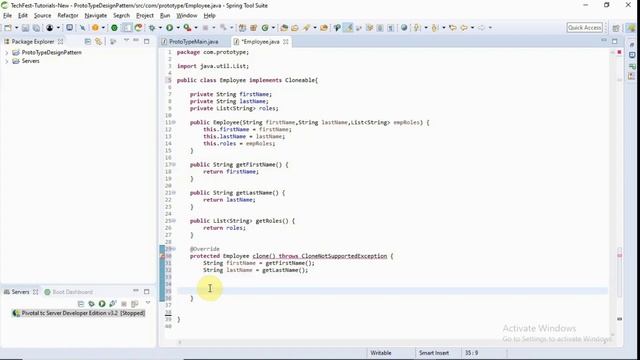Open the Back history dropdown arrow
This screenshot has height=360, width=640.
(x=472, y=28)
